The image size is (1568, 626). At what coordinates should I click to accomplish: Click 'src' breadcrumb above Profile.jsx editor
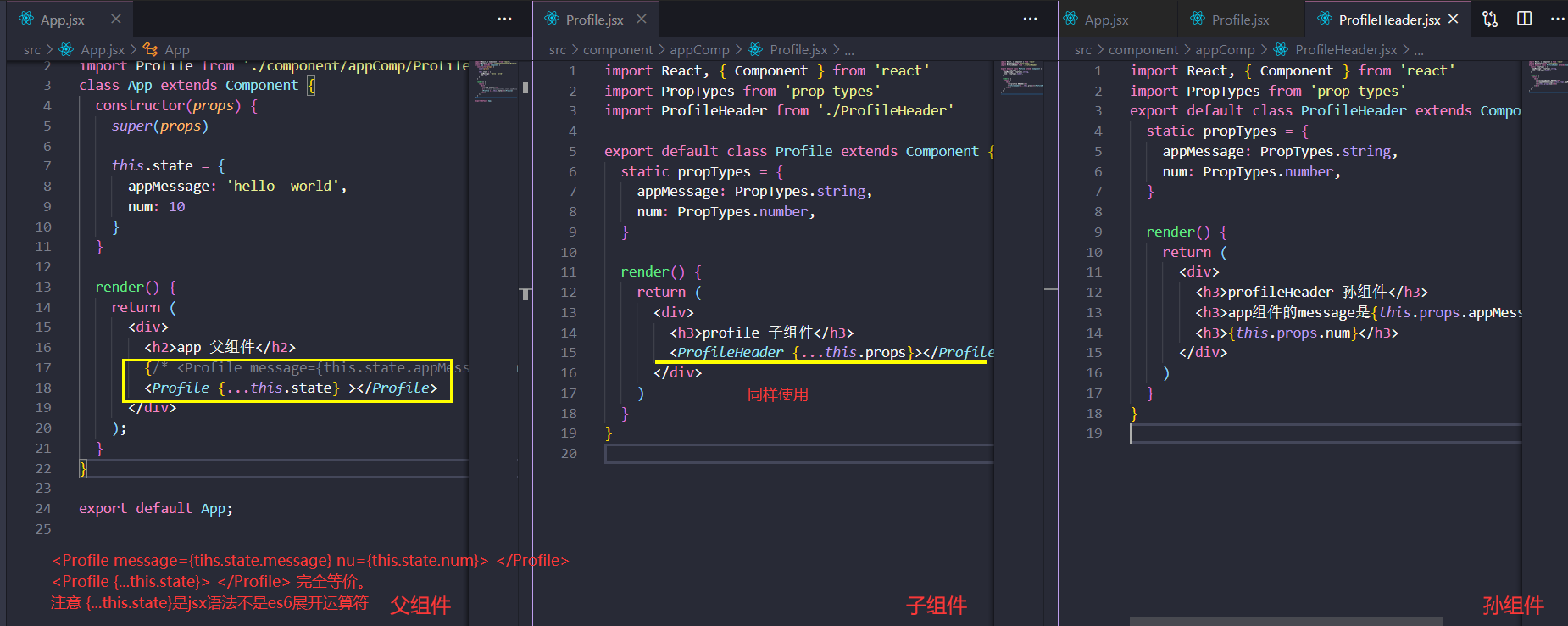coord(558,50)
